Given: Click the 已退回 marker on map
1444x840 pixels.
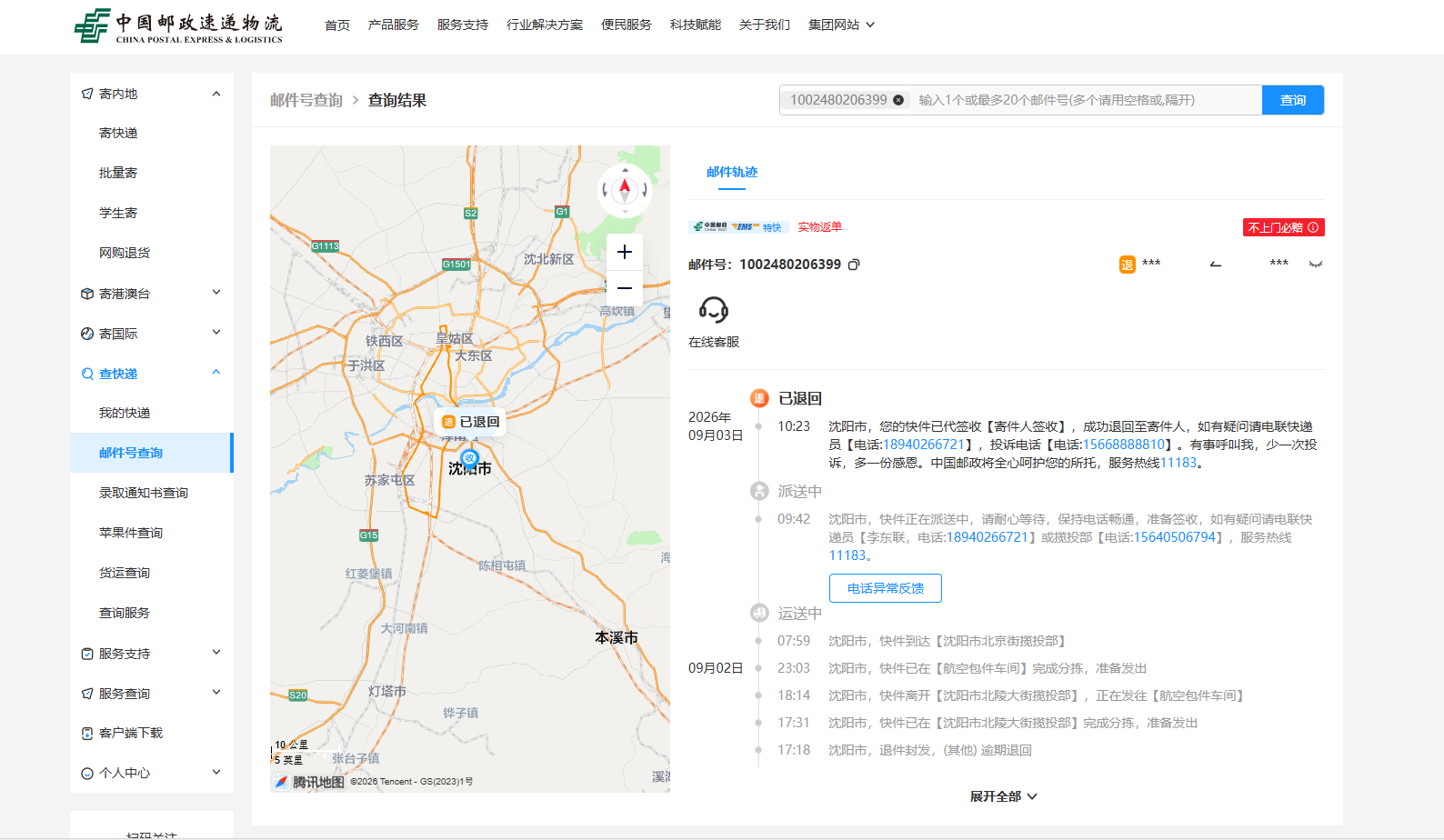Looking at the screenshot, I should coord(470,422).
